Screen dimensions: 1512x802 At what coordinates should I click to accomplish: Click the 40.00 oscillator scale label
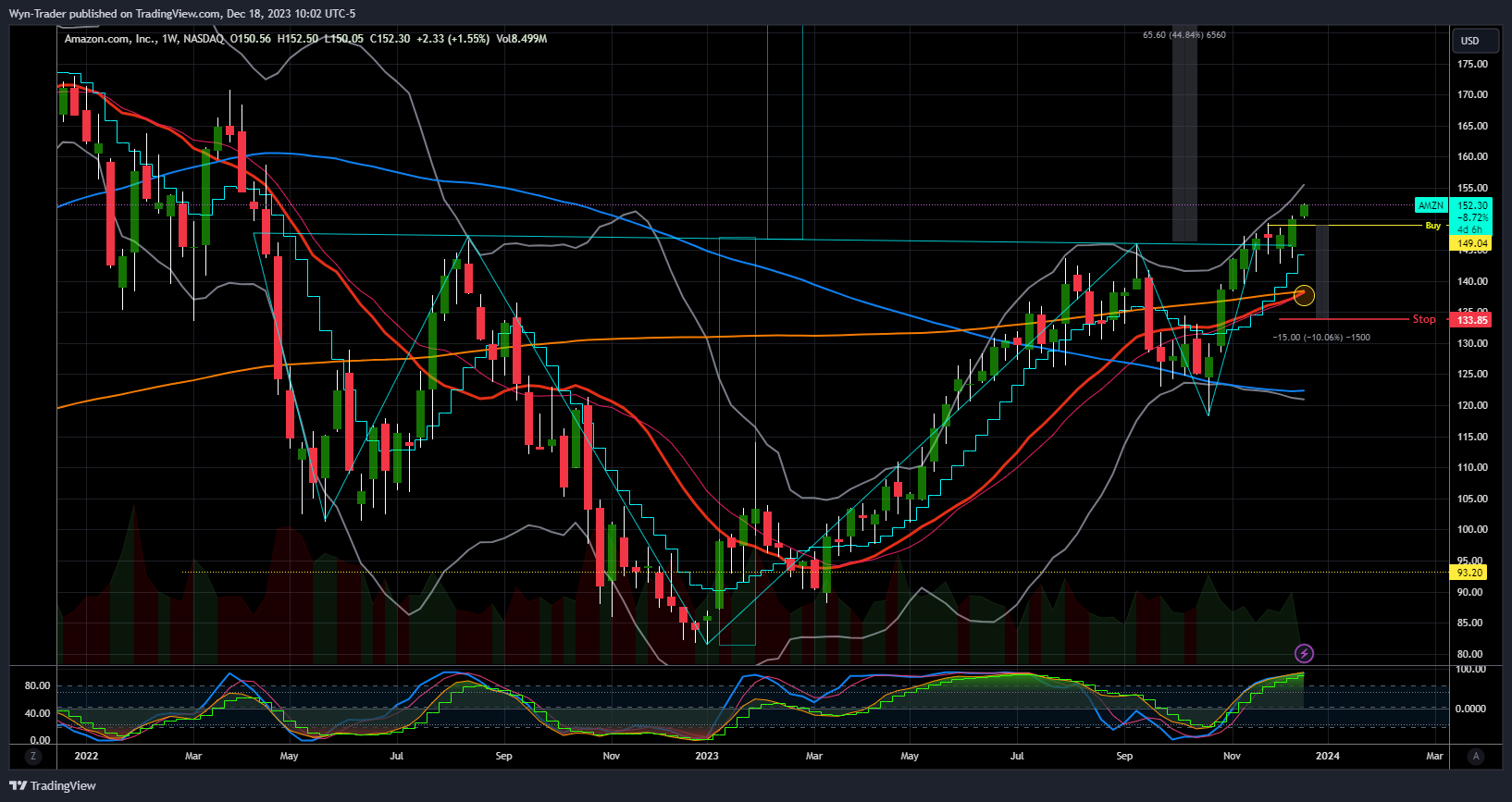click(x=38, y=713)
